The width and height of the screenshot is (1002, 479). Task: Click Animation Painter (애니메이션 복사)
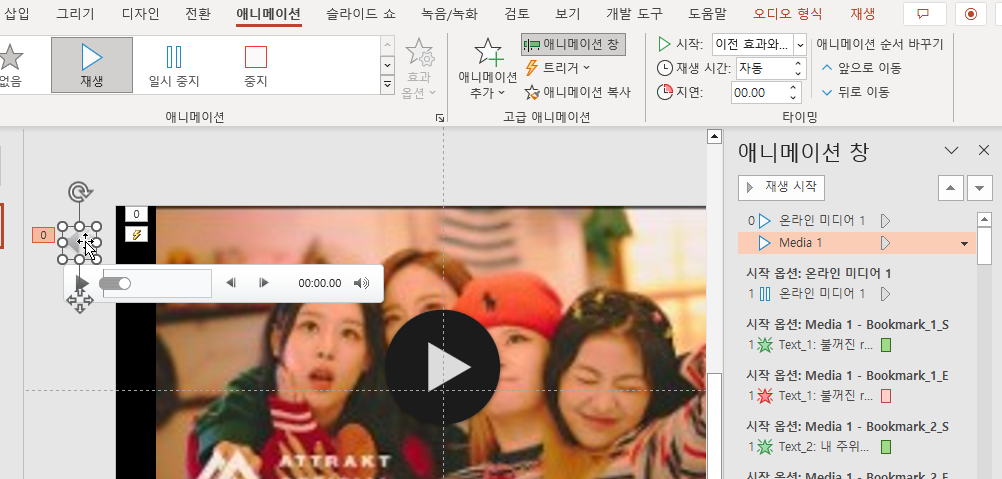click(x=578, y=93)
